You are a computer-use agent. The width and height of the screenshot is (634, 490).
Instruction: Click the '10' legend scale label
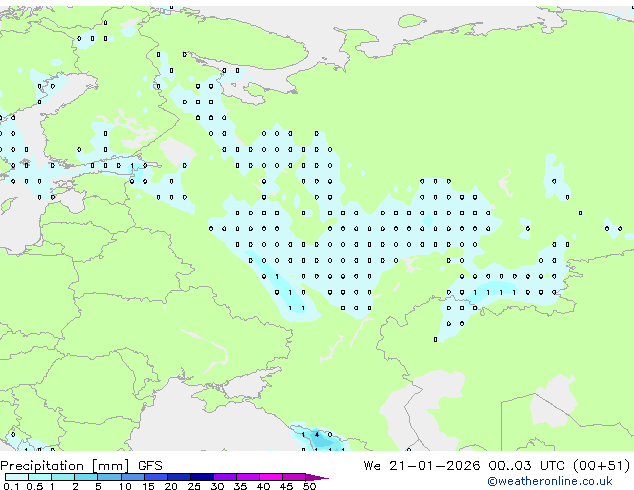125,486
